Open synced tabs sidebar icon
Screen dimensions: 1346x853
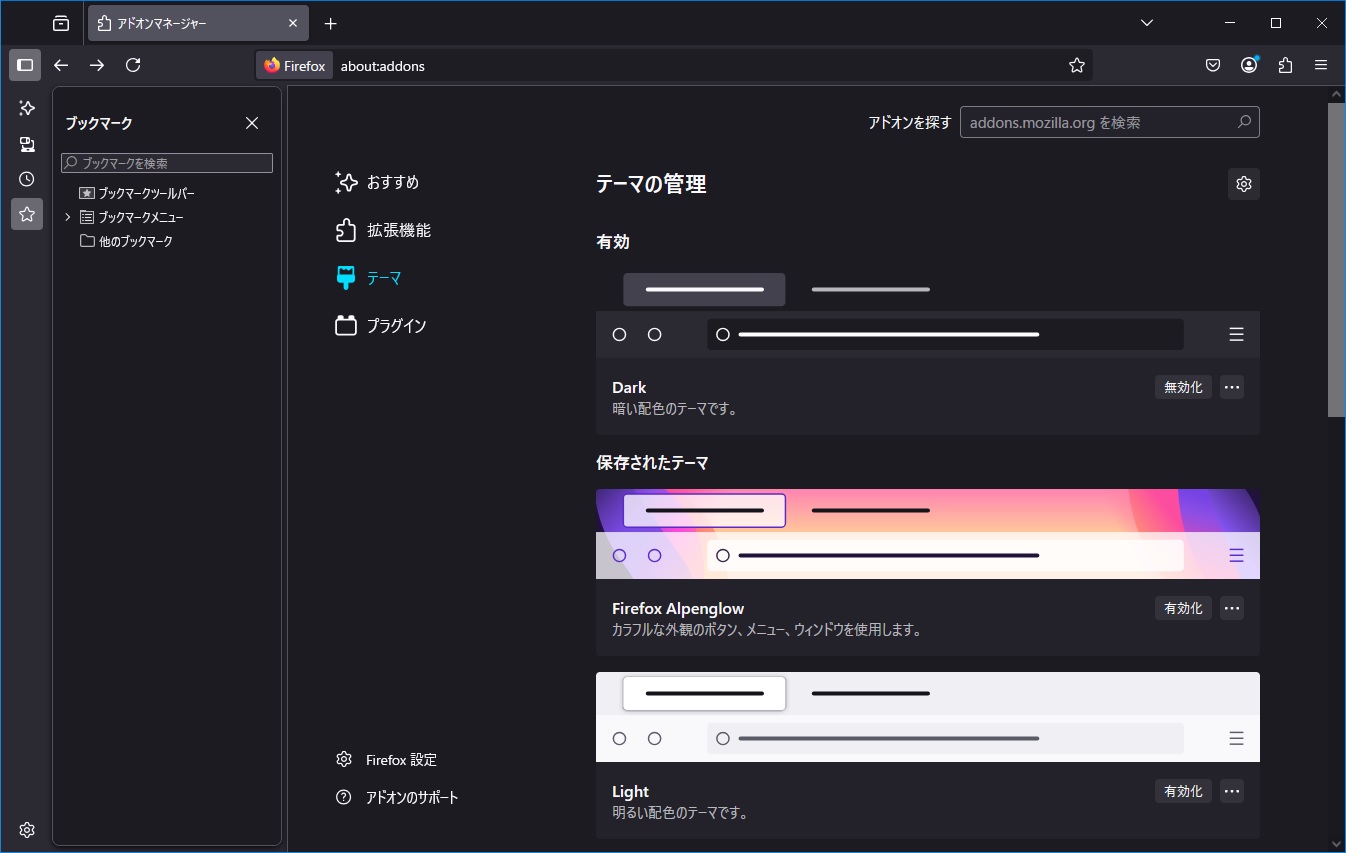(27, 144)
